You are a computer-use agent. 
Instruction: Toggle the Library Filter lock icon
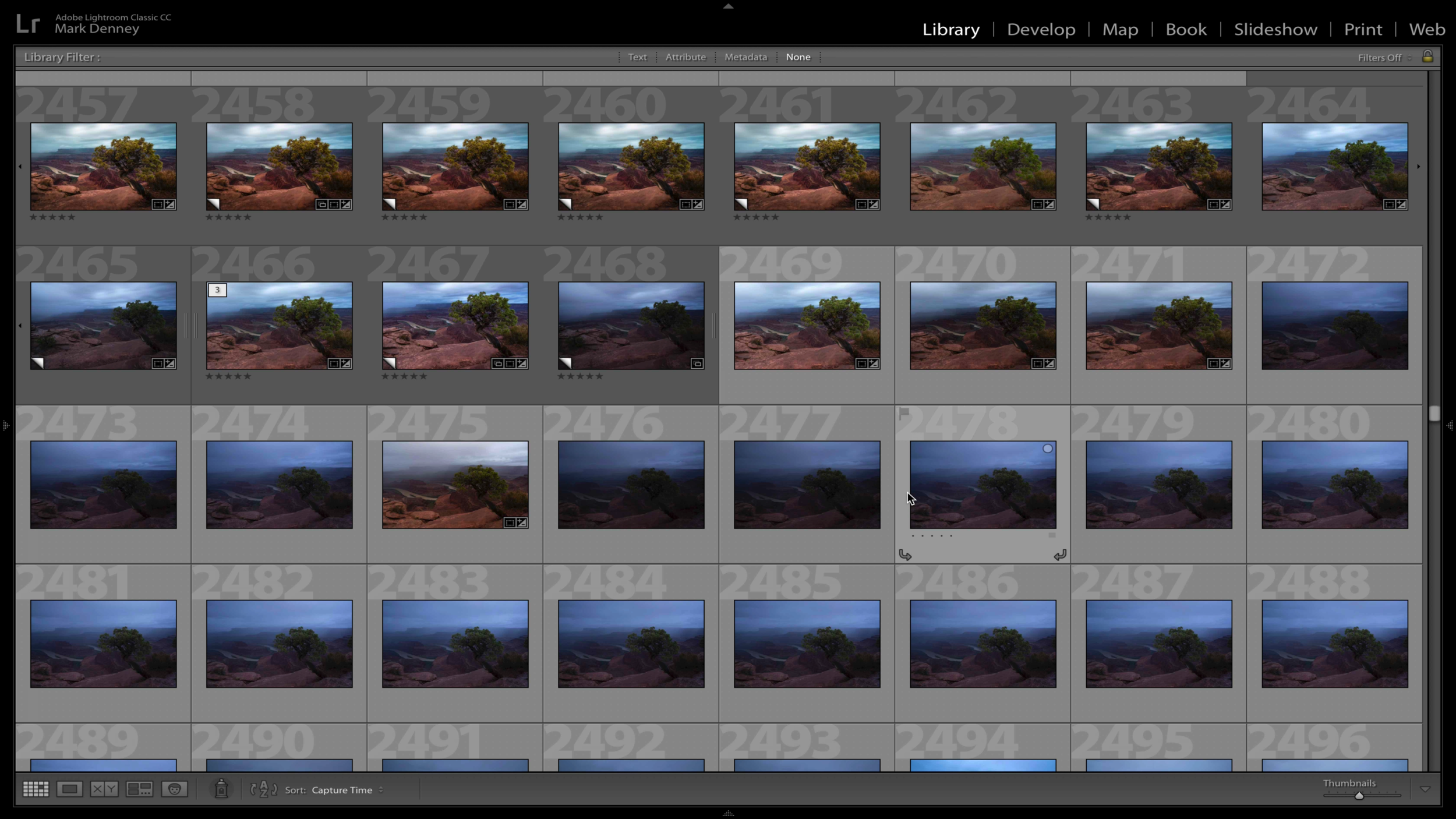[x=1427, y=57]
